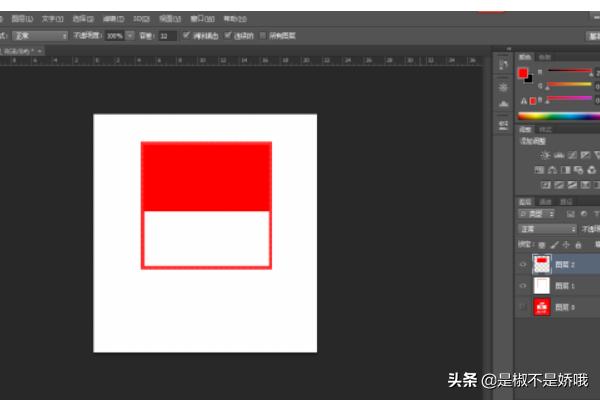Open the 窗口 menu
Image resolution: width=600 pixels, height=400 pixels.
tap(202, 18)
